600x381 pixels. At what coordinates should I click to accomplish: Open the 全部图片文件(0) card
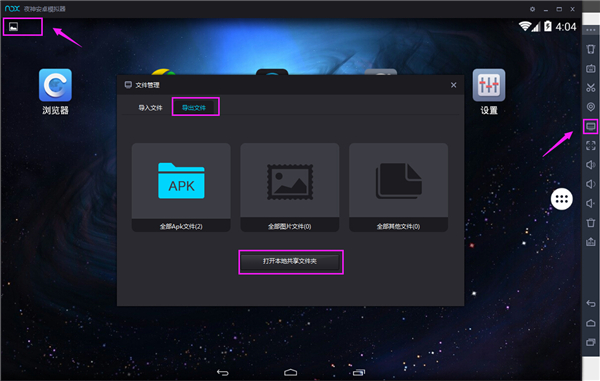click(x=290, y=187)
